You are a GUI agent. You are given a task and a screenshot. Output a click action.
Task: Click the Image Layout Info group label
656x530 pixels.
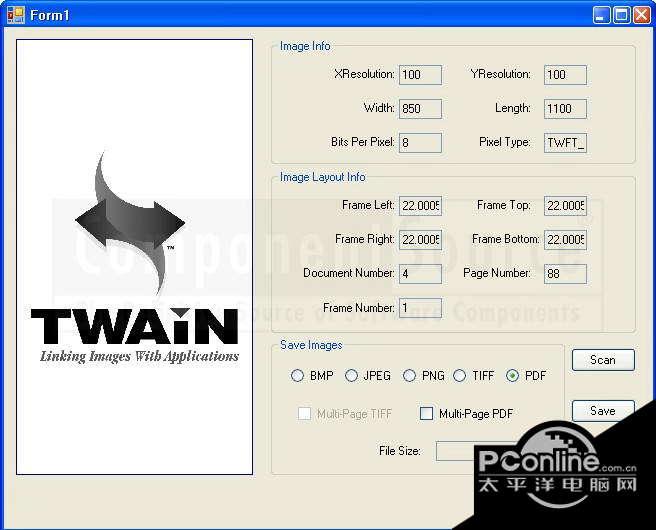[x=323, y=177]
